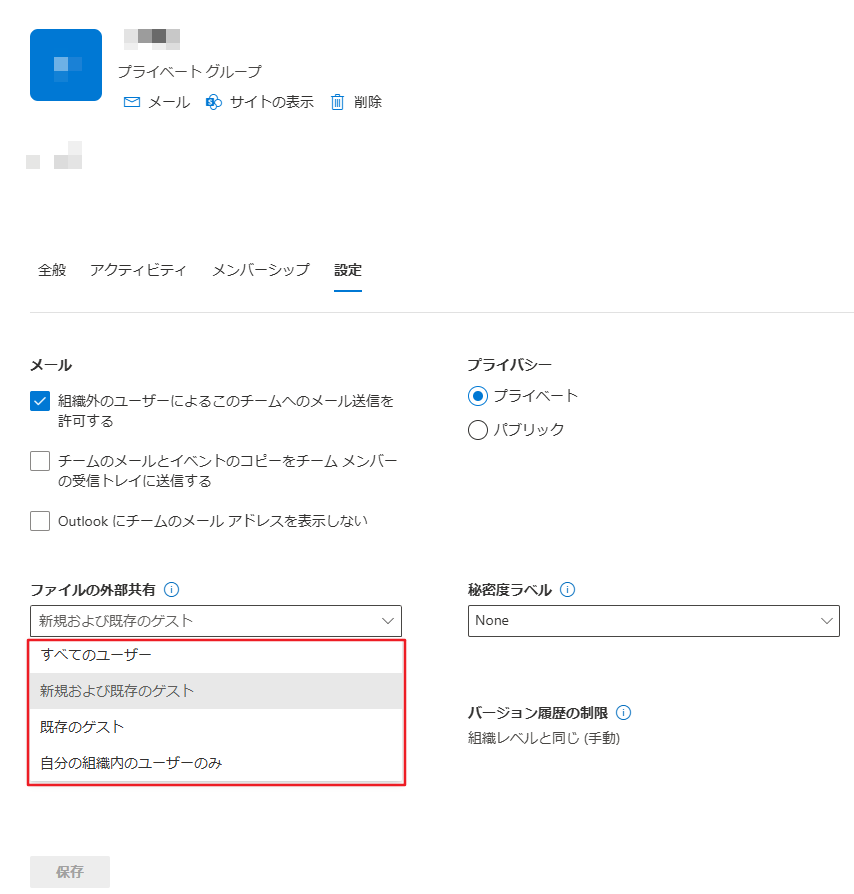This screenshot has height=894, width=854.
Task: Enable copying team emails to member inboxes
Action: tap(39, 460)
